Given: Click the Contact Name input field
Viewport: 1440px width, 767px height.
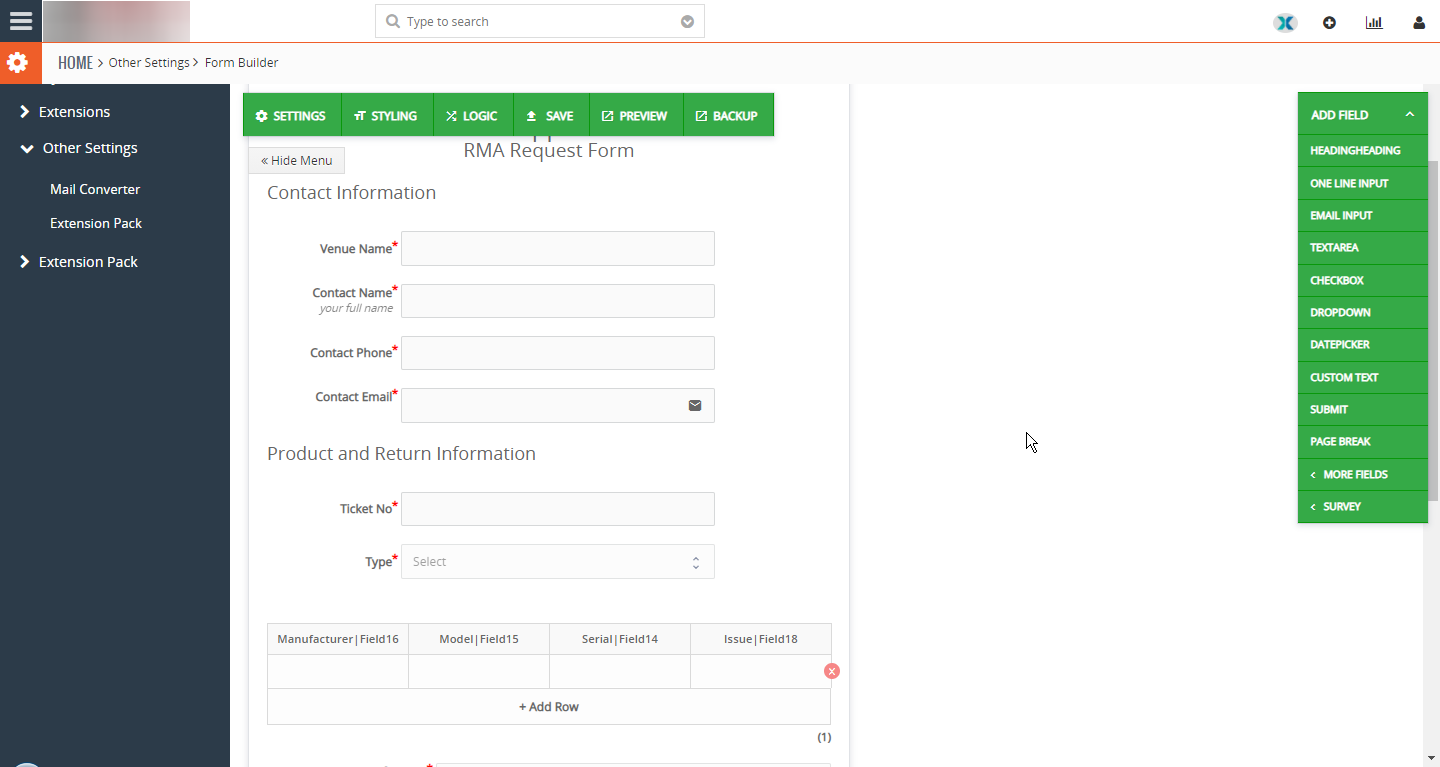Looking at the screenshot, I should pyautogui.click(x=558, y=301).
